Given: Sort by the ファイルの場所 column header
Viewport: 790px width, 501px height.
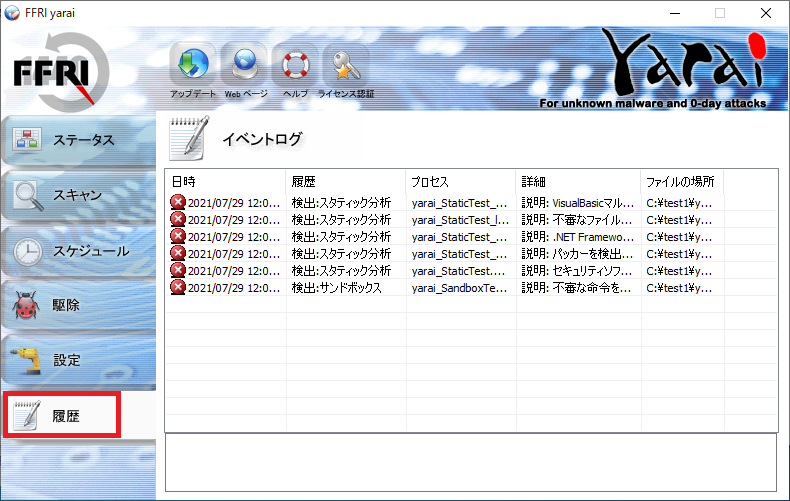Looking at the screenshot, I should [x=682, y=181].
